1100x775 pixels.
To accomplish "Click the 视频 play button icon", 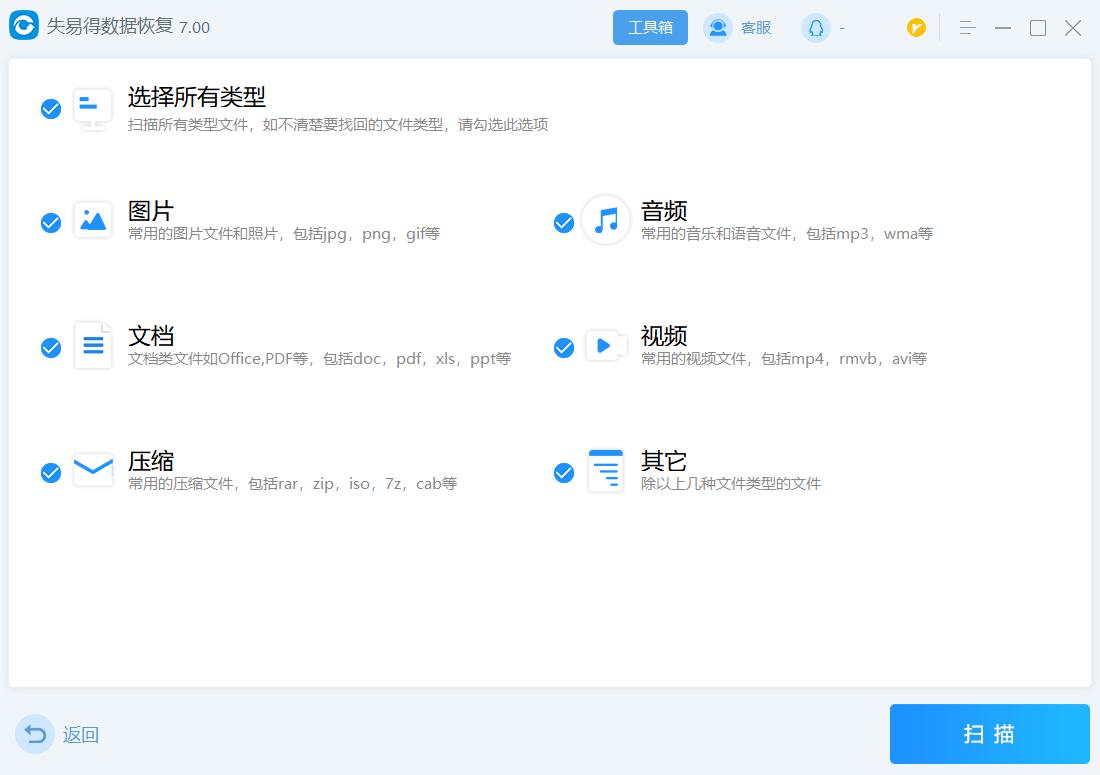I will coord(605,346).
